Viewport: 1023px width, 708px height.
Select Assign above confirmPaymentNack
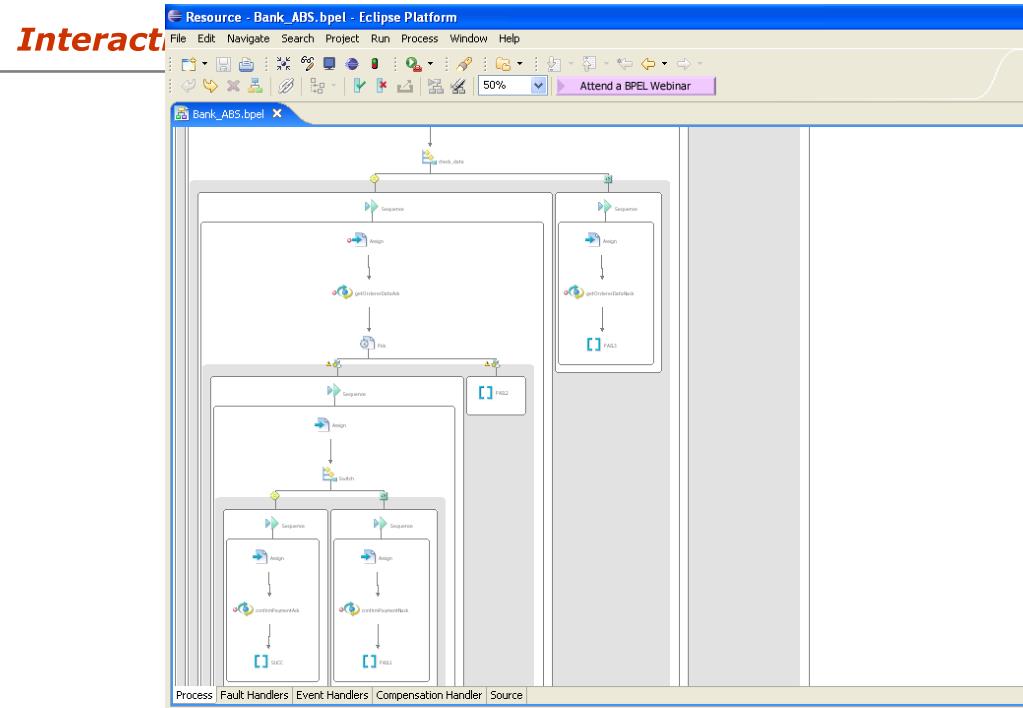pyautogui.click(x=368, y=557)
